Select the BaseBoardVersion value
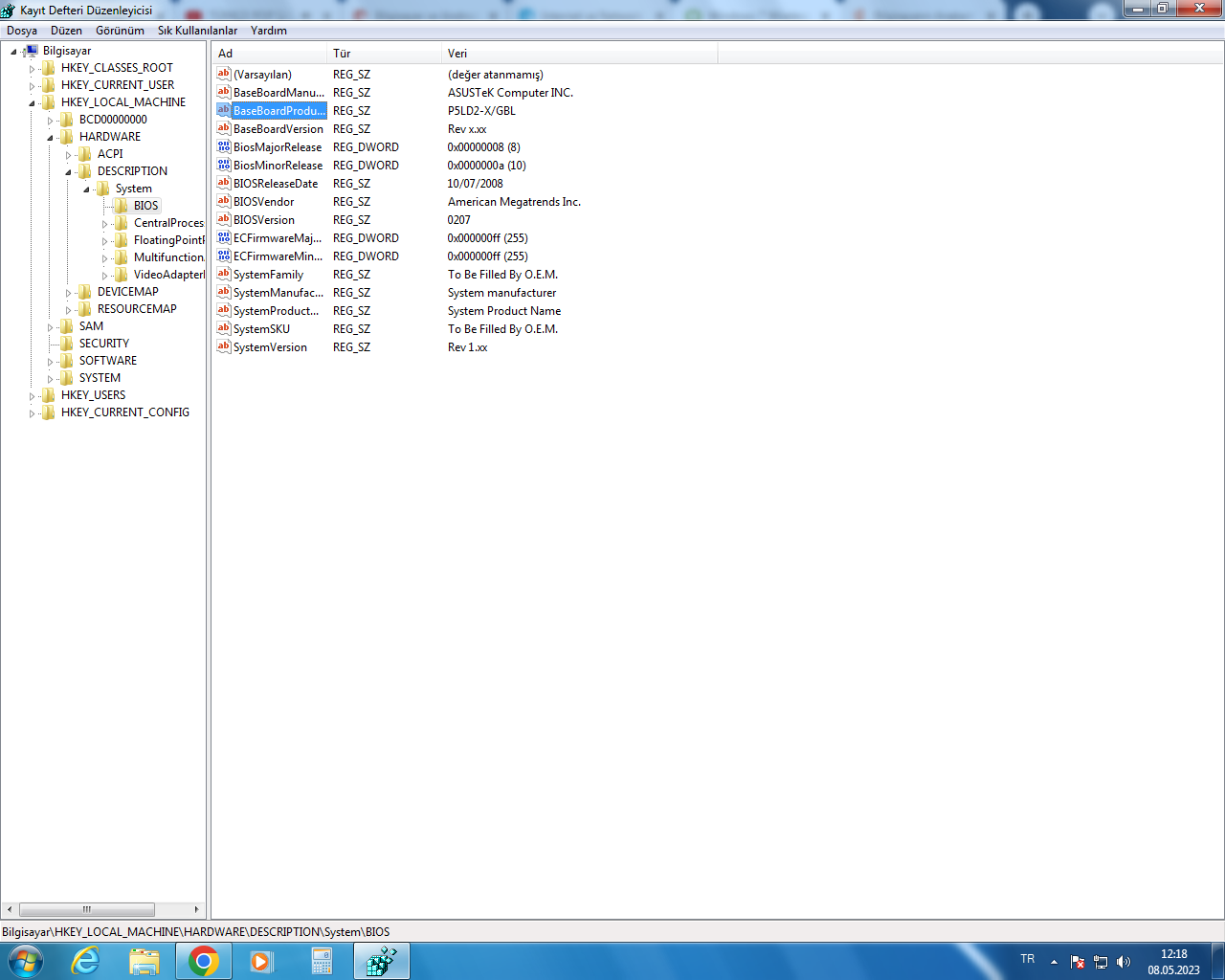The height and width of the screenshot is (980, 1225). click(x=278, y=129)
